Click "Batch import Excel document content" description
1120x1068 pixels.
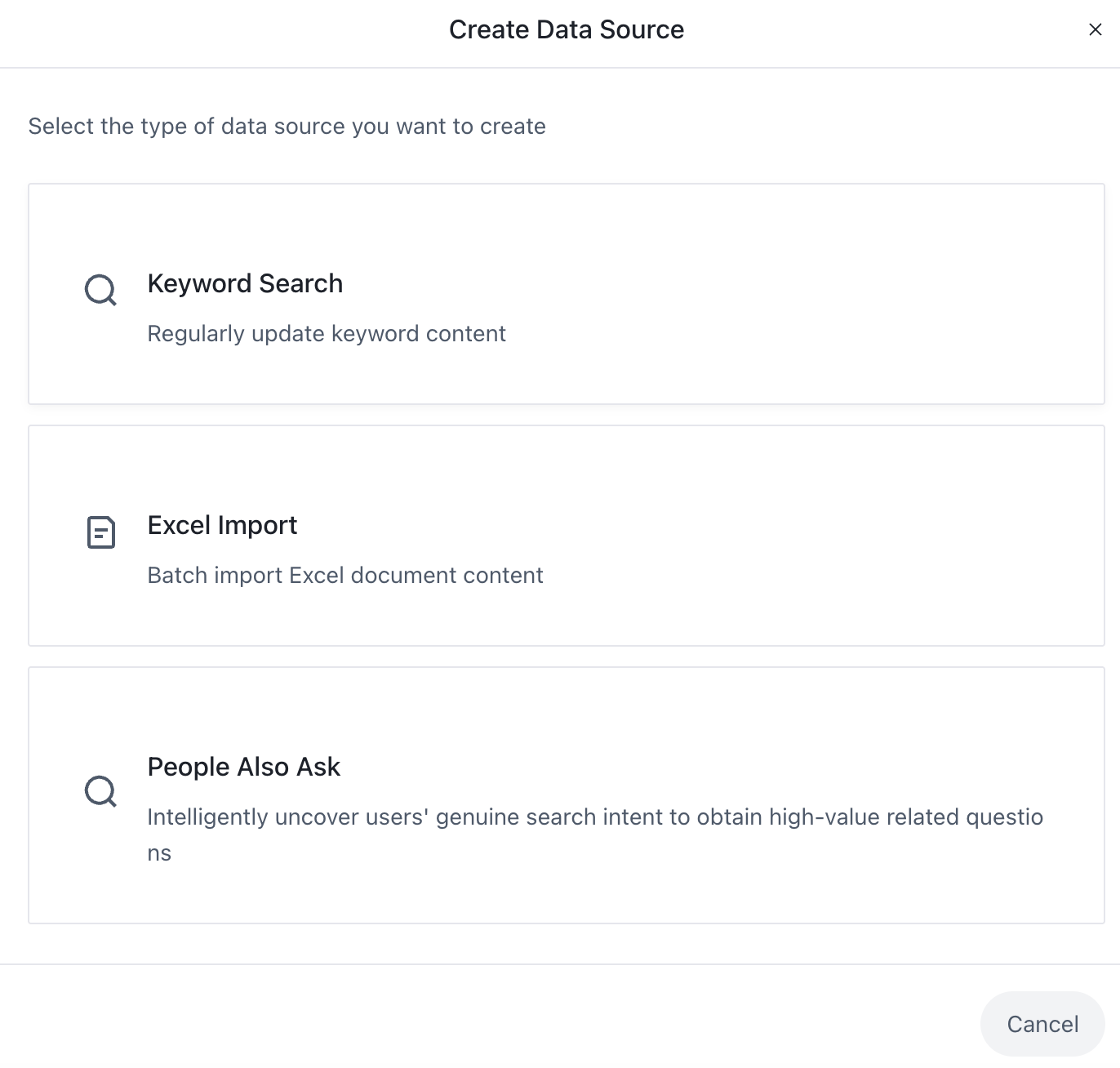pos(344,576)
